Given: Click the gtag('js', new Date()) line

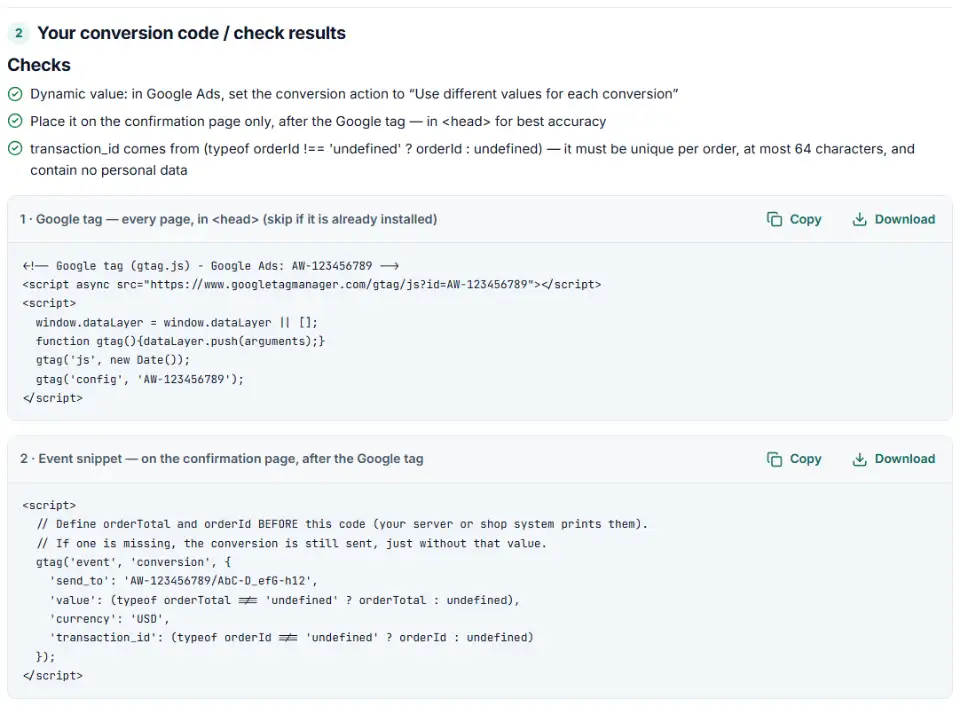Looking at the screenshot, I should (113, 360).
